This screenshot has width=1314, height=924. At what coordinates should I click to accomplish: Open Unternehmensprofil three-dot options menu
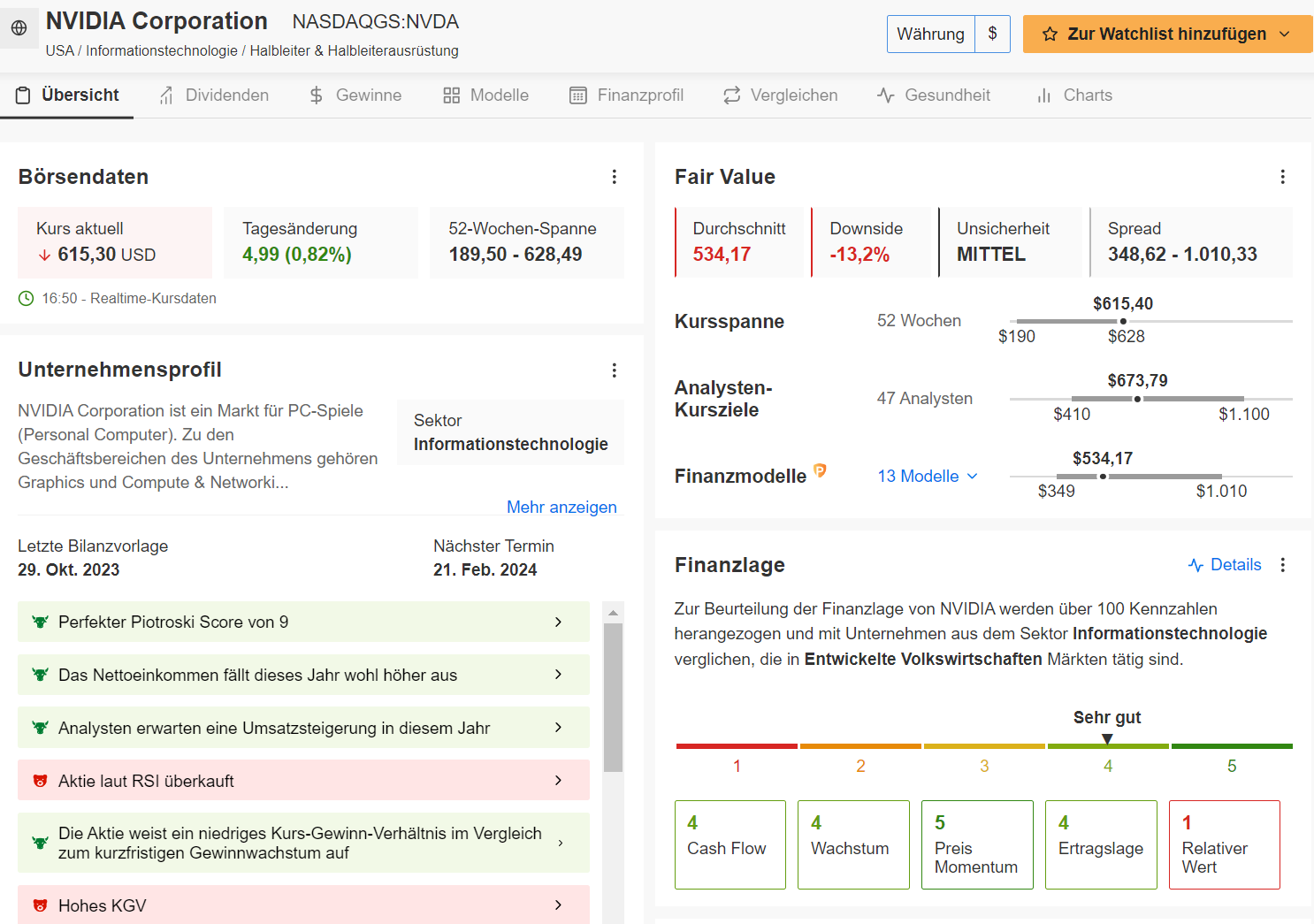point(615,370)
